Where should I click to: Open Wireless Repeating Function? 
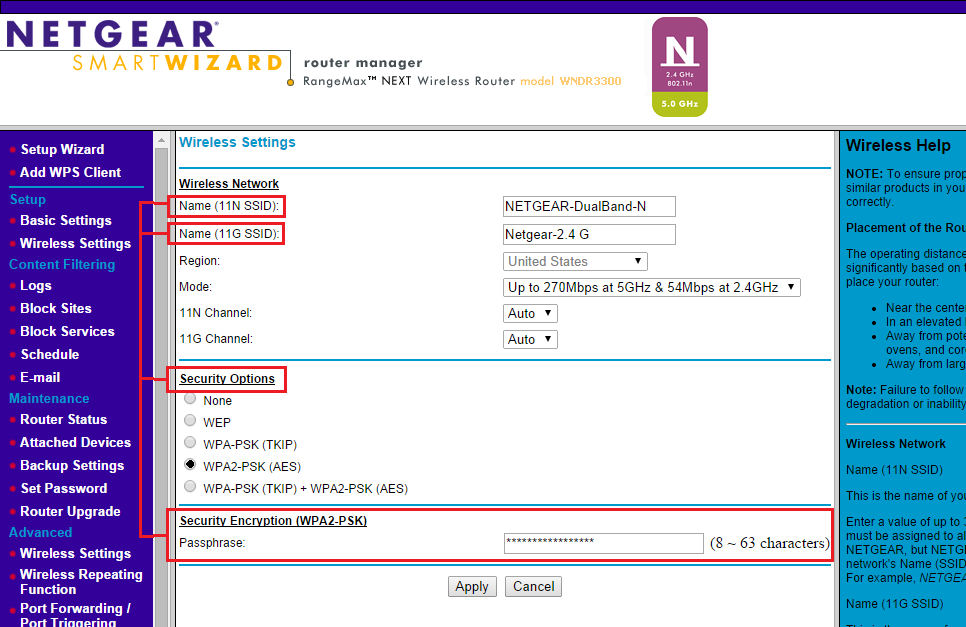(x=81, y=582)
